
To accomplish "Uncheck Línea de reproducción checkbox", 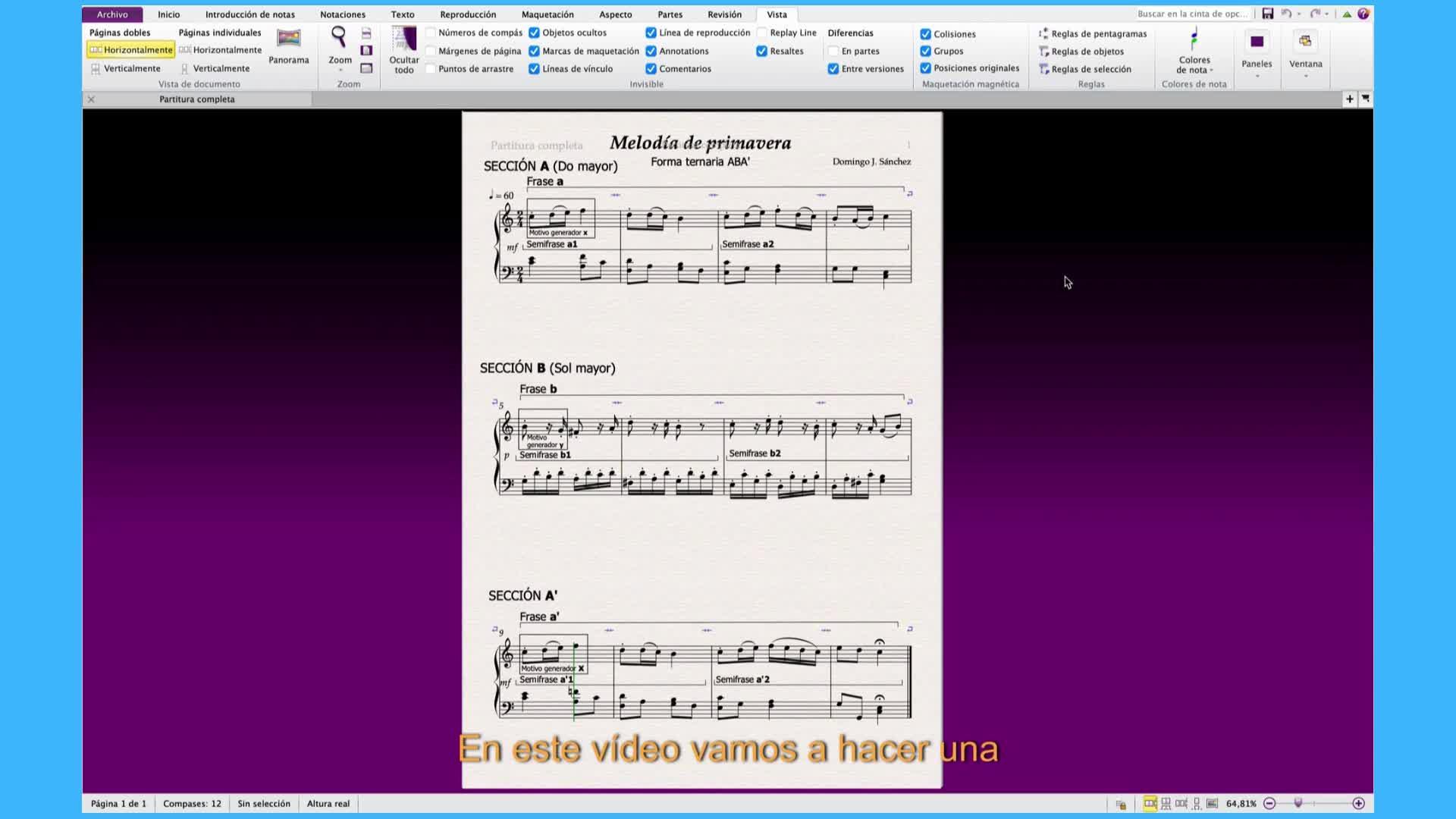I will coord(651,33).
